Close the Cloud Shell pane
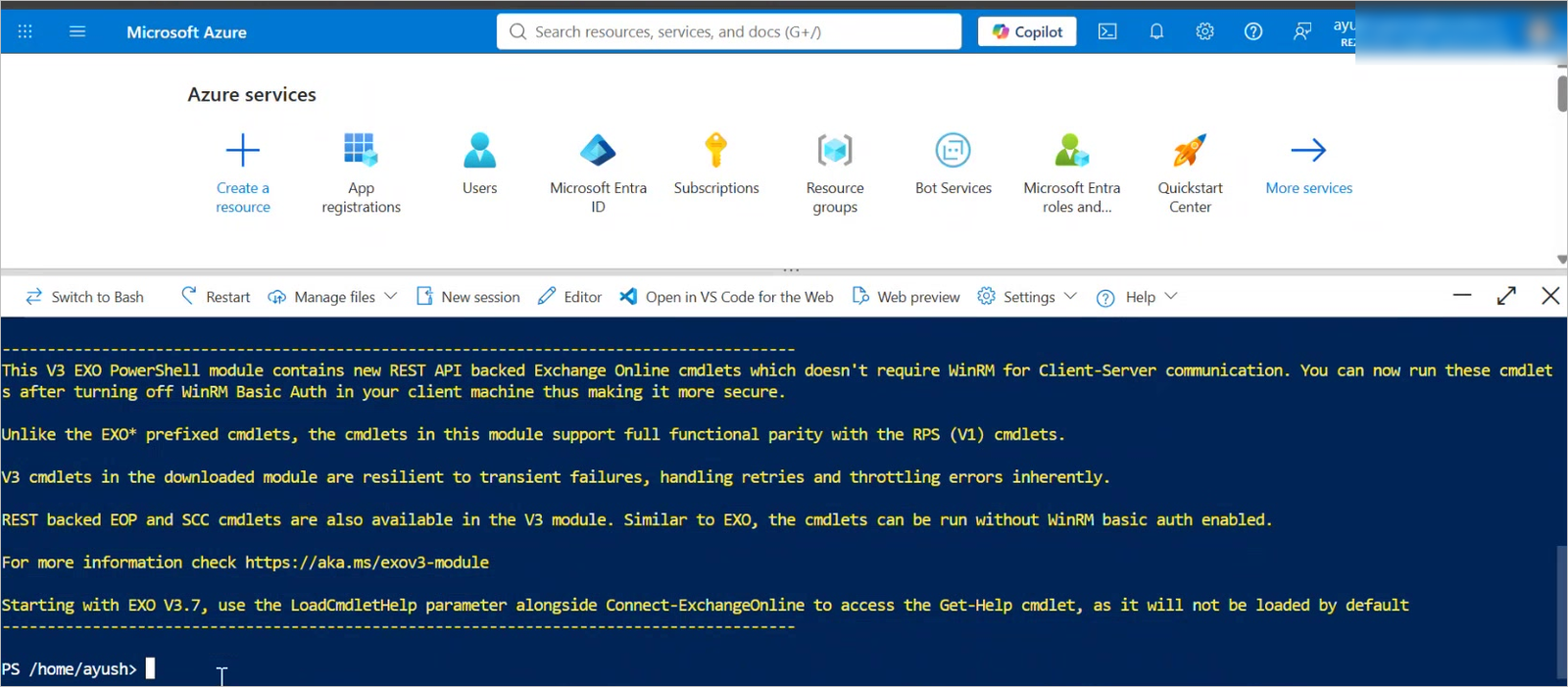This screenshot has width=1568, height=687. click(x=1550, y=295)
